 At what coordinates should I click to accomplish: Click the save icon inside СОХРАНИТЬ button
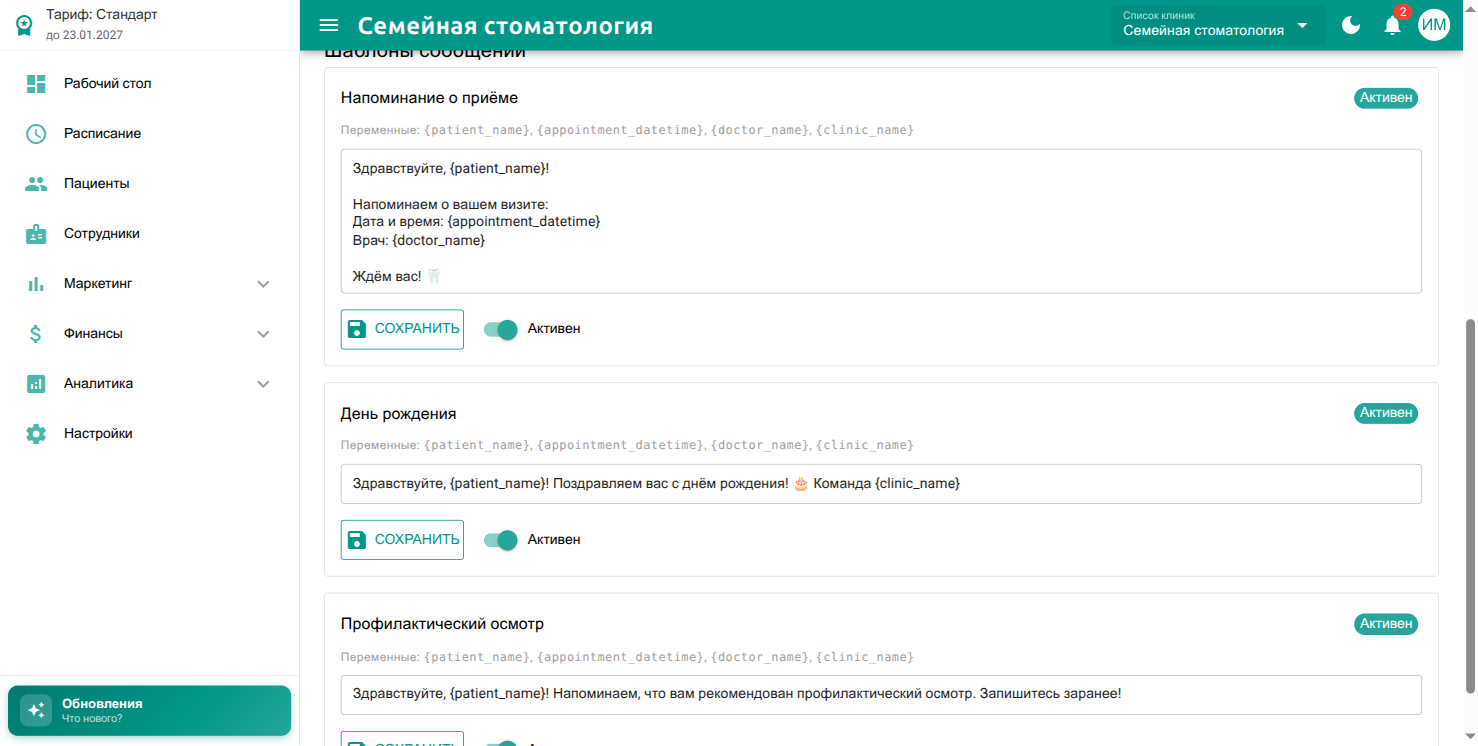(x=357, y=328)
